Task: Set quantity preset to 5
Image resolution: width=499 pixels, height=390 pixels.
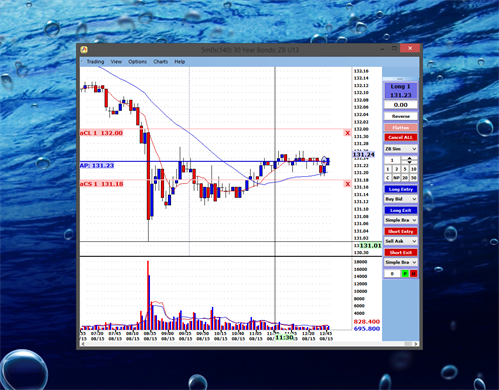Action: (x=405, y=169)
